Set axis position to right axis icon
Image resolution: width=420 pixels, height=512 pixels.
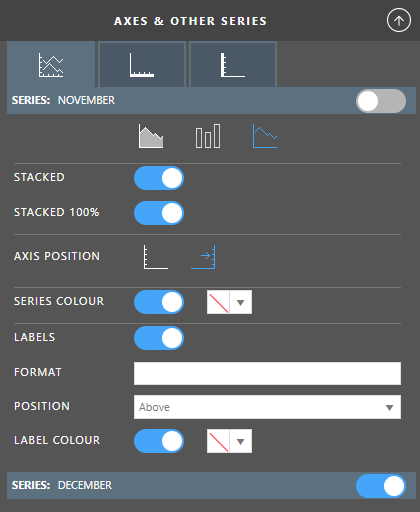point(203,257)
